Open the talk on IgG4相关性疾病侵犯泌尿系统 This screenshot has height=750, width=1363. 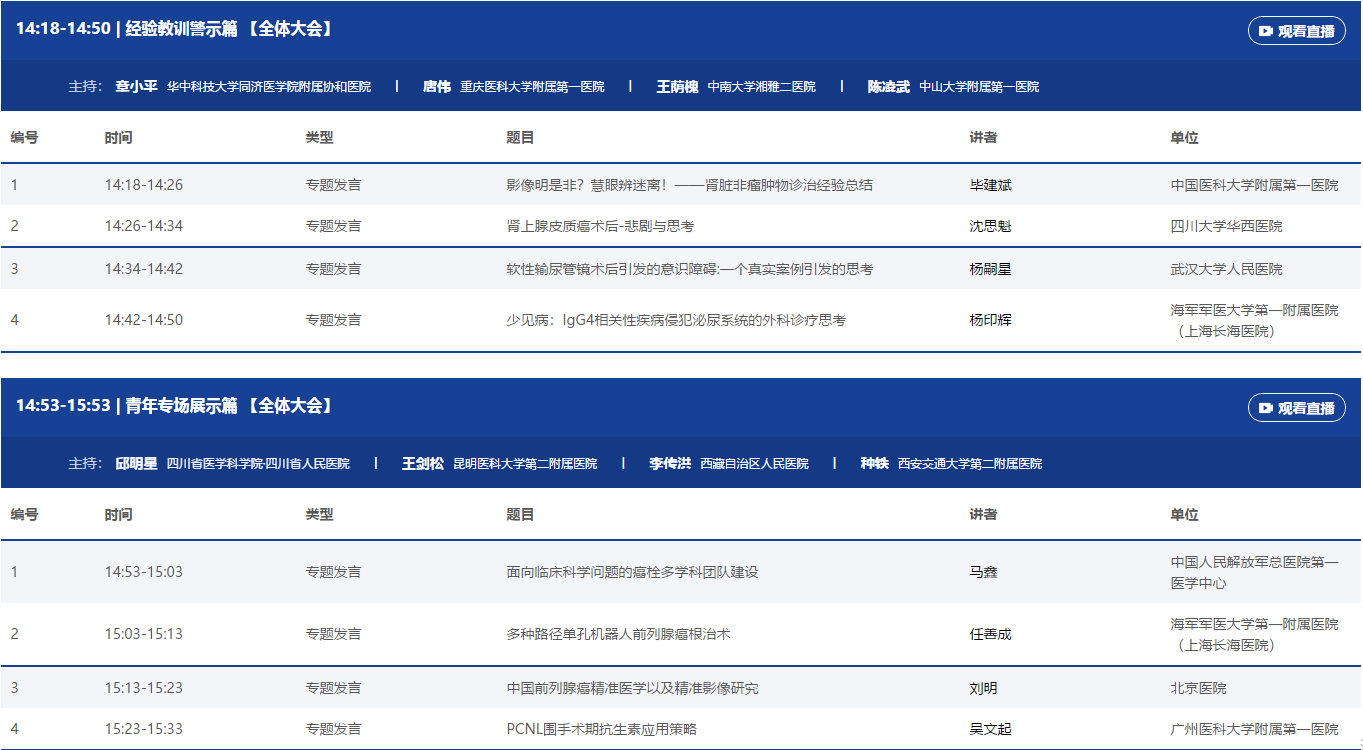coord(676,321)
